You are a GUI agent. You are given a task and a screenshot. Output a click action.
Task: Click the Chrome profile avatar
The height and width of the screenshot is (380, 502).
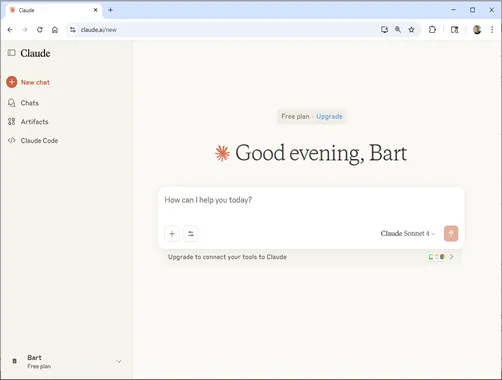(477, 30)
